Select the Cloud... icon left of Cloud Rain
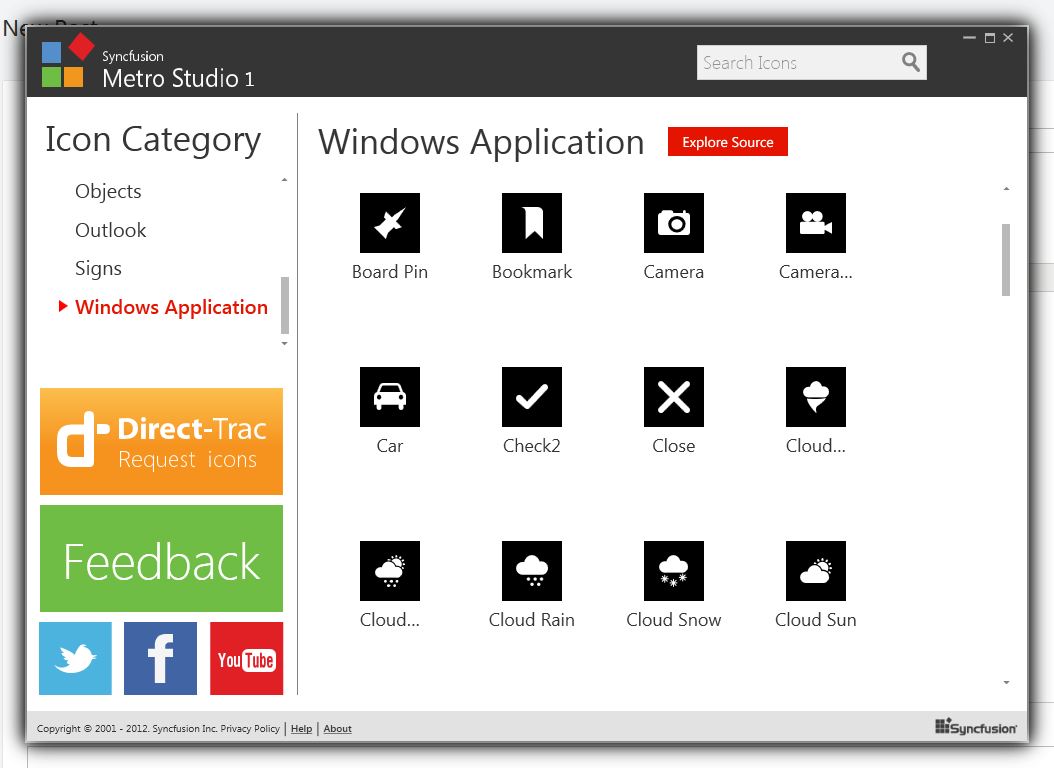The image size is (1054, 768). 390,570
